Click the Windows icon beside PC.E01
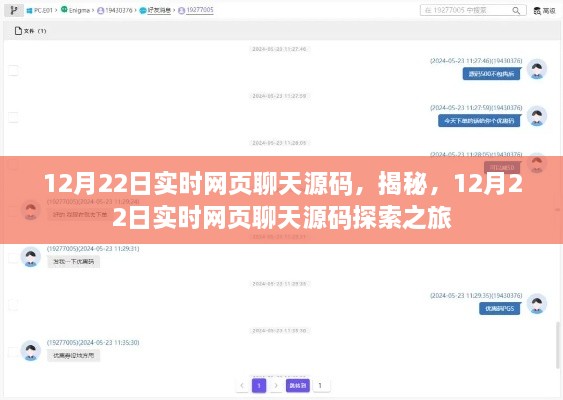The width and height of the screenshot is (563, 400). point(29,11)
